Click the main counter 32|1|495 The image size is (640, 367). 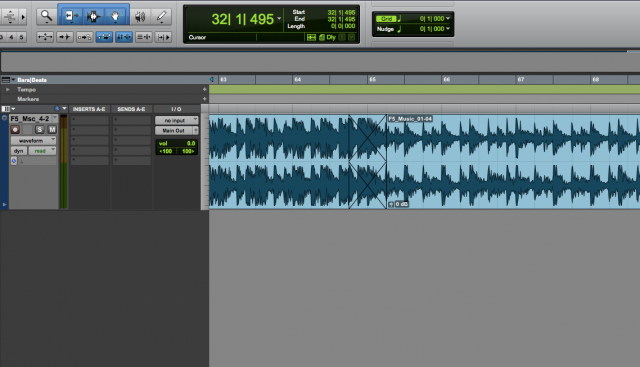pos(242,19)
